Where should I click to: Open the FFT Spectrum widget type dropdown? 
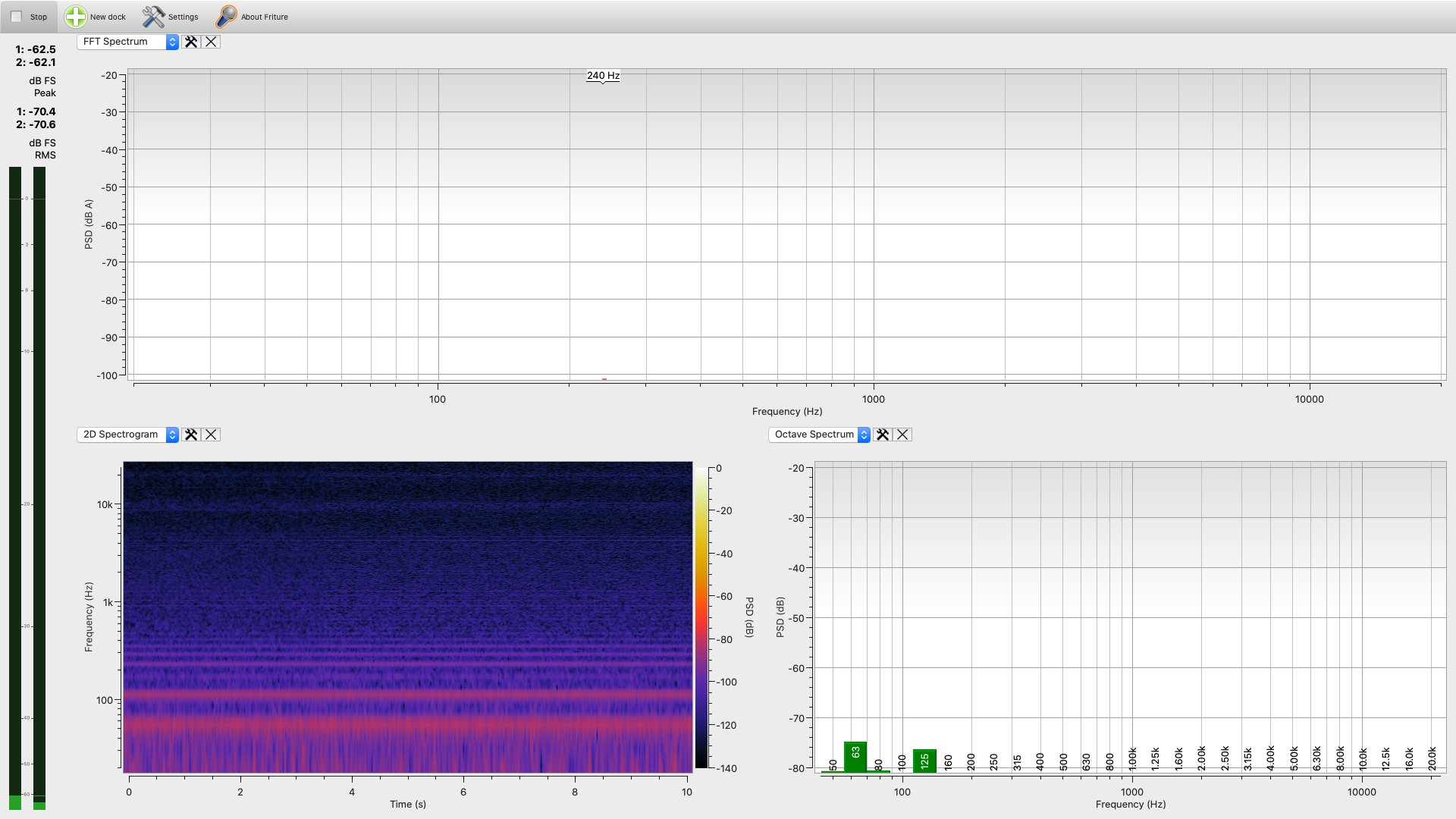127,42
